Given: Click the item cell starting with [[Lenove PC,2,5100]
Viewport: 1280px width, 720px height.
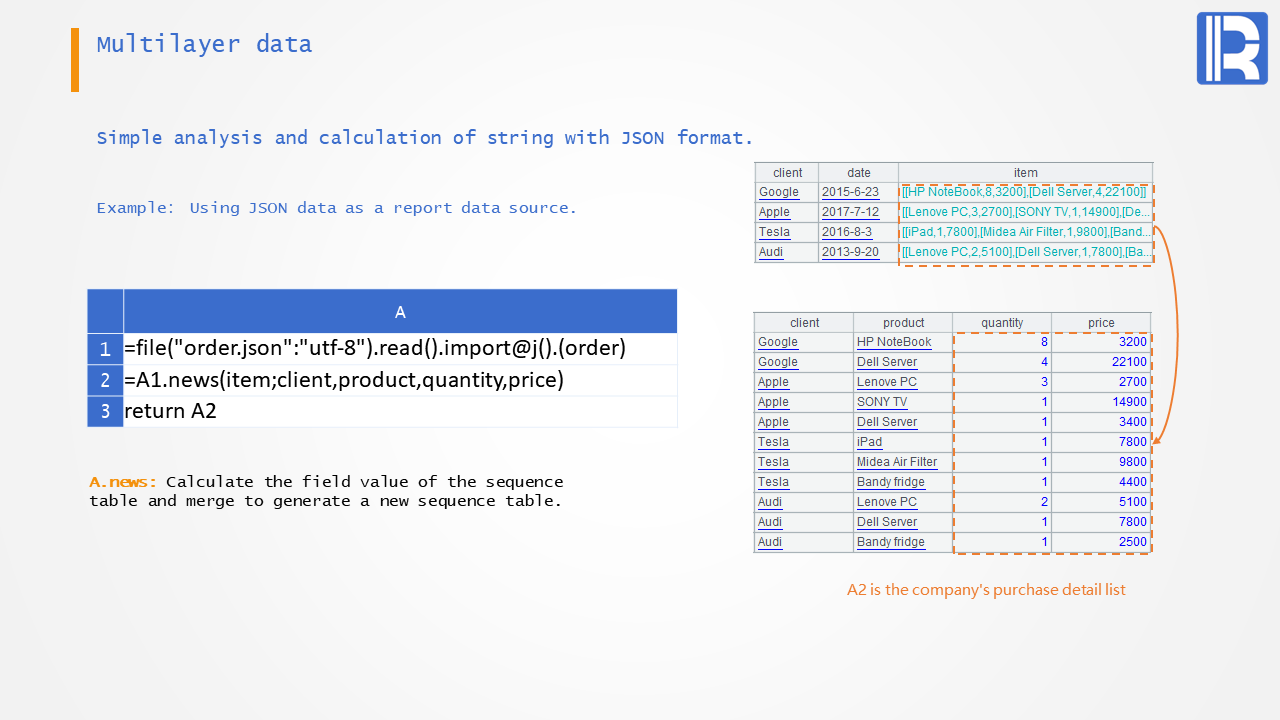Looking at the screenshot, I should point(1025,252).
